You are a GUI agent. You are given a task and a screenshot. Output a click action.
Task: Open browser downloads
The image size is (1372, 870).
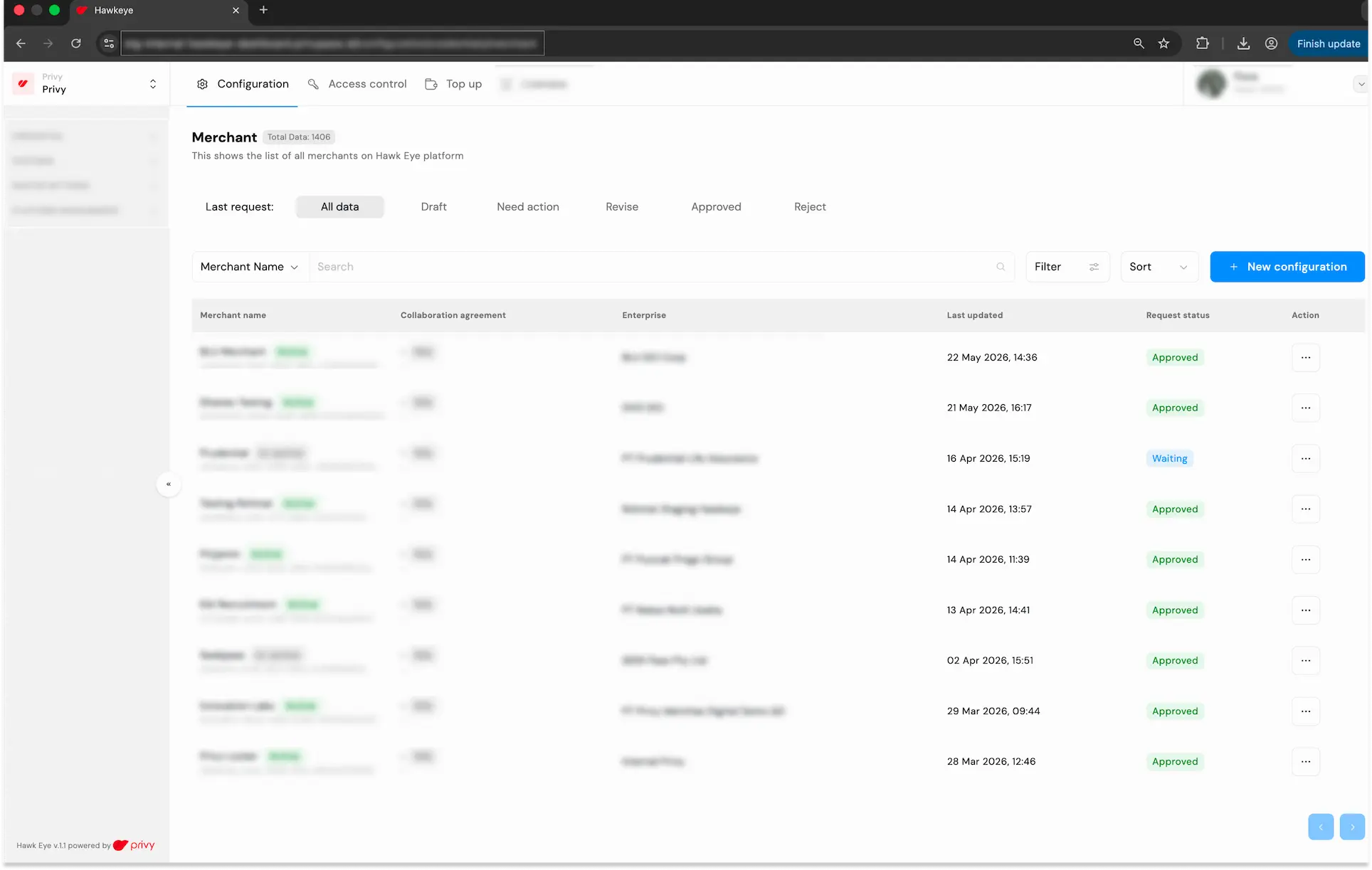point(1243,43)
